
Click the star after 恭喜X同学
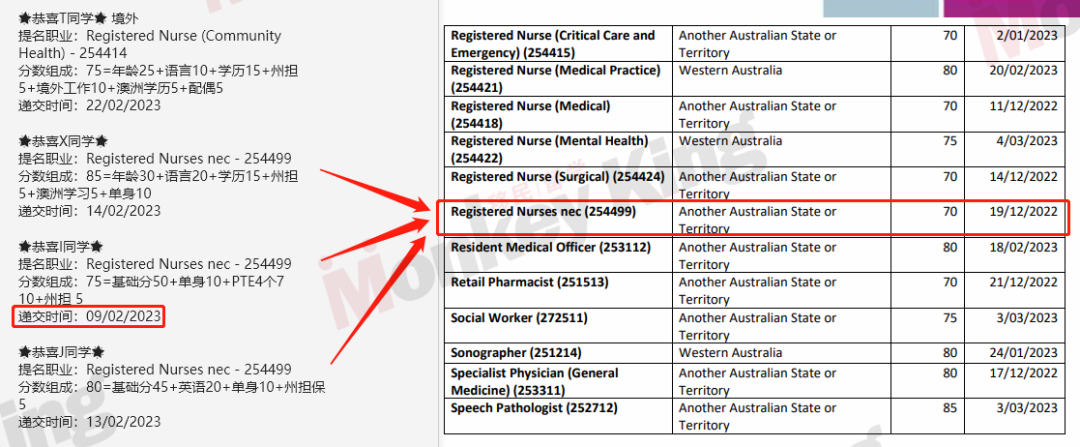(x=102, y=141)
